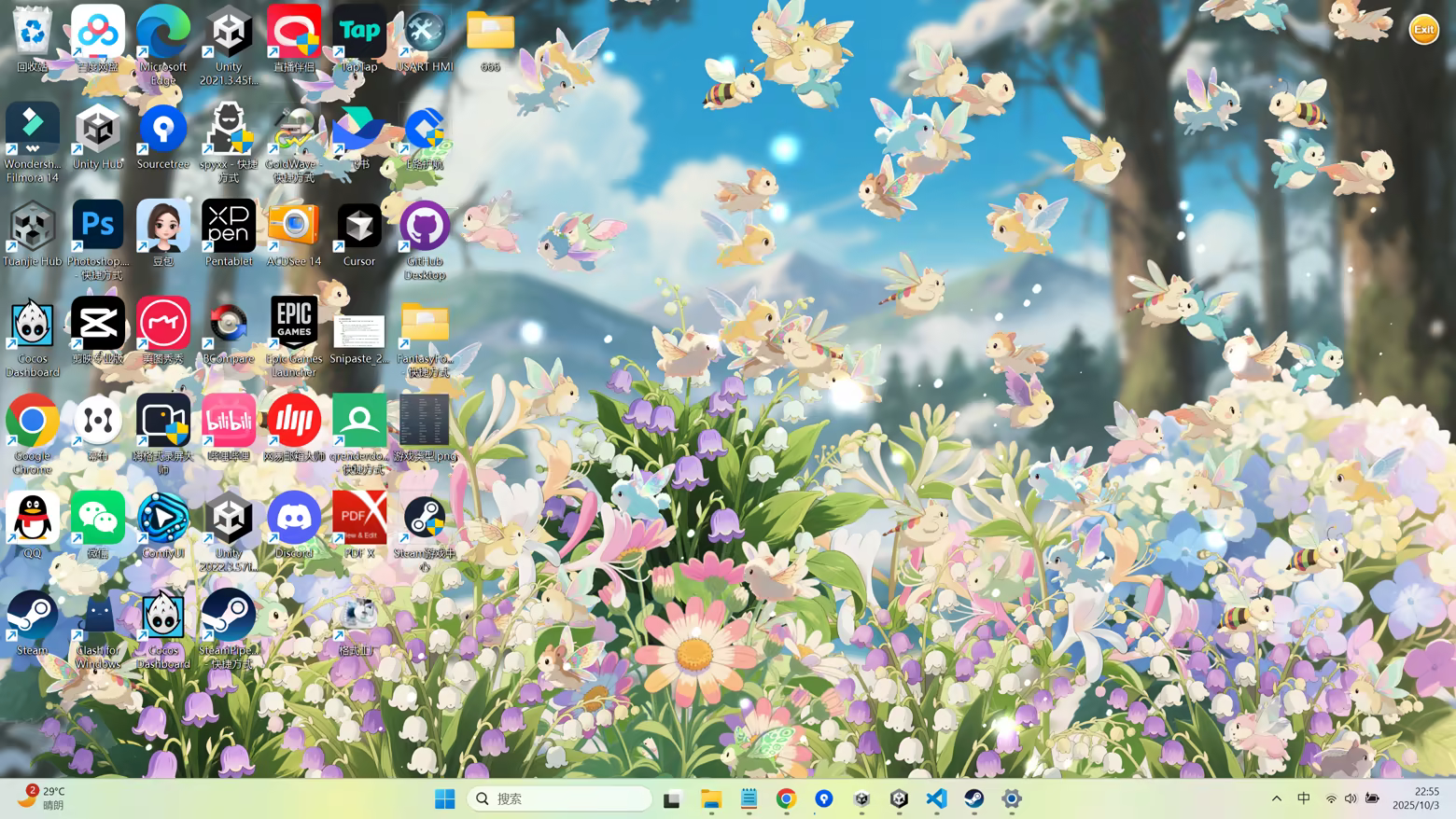Toggle the Chinese input method indicator
1456x819 pixels.
[1304, 798]
